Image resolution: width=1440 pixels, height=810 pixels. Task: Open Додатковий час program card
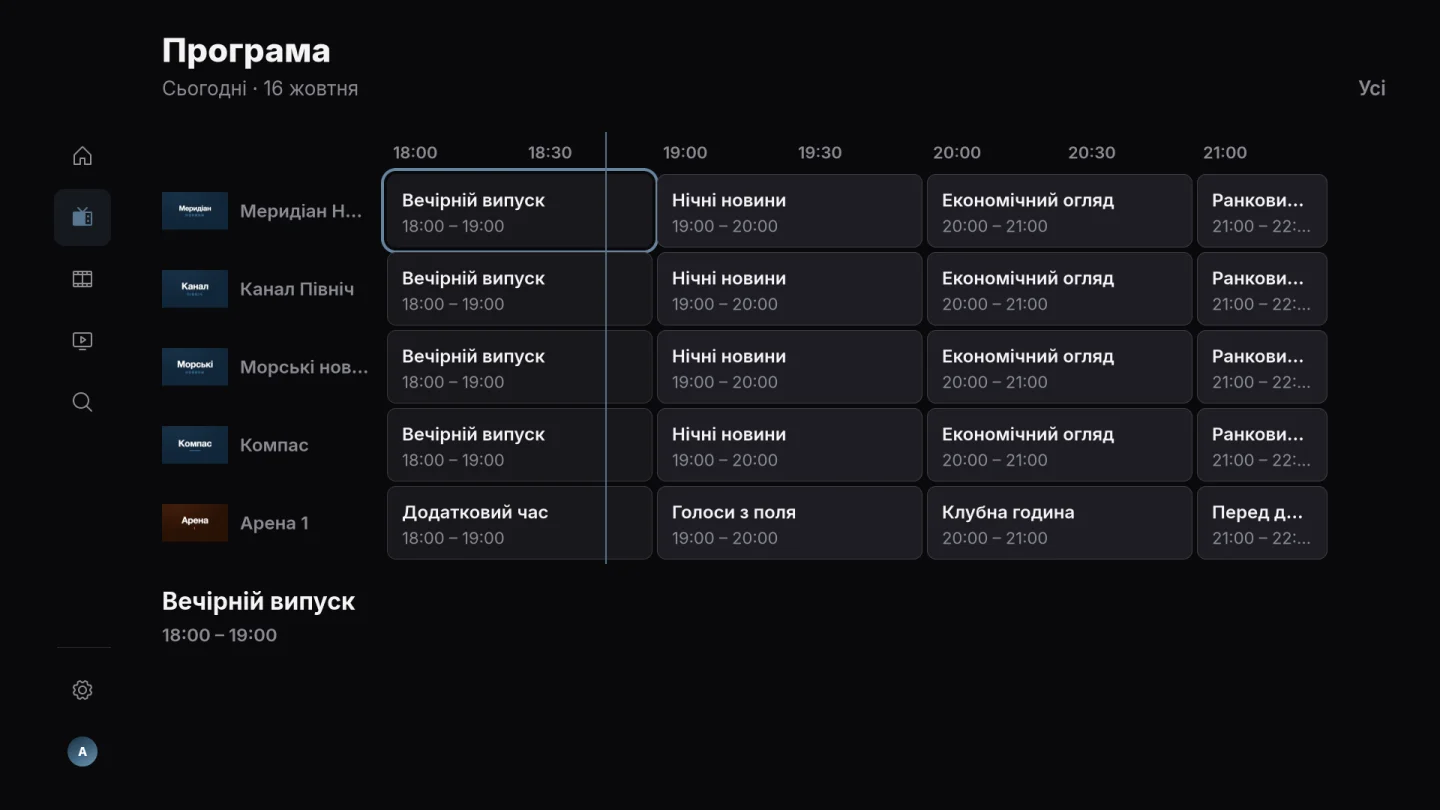click(519, 523)
